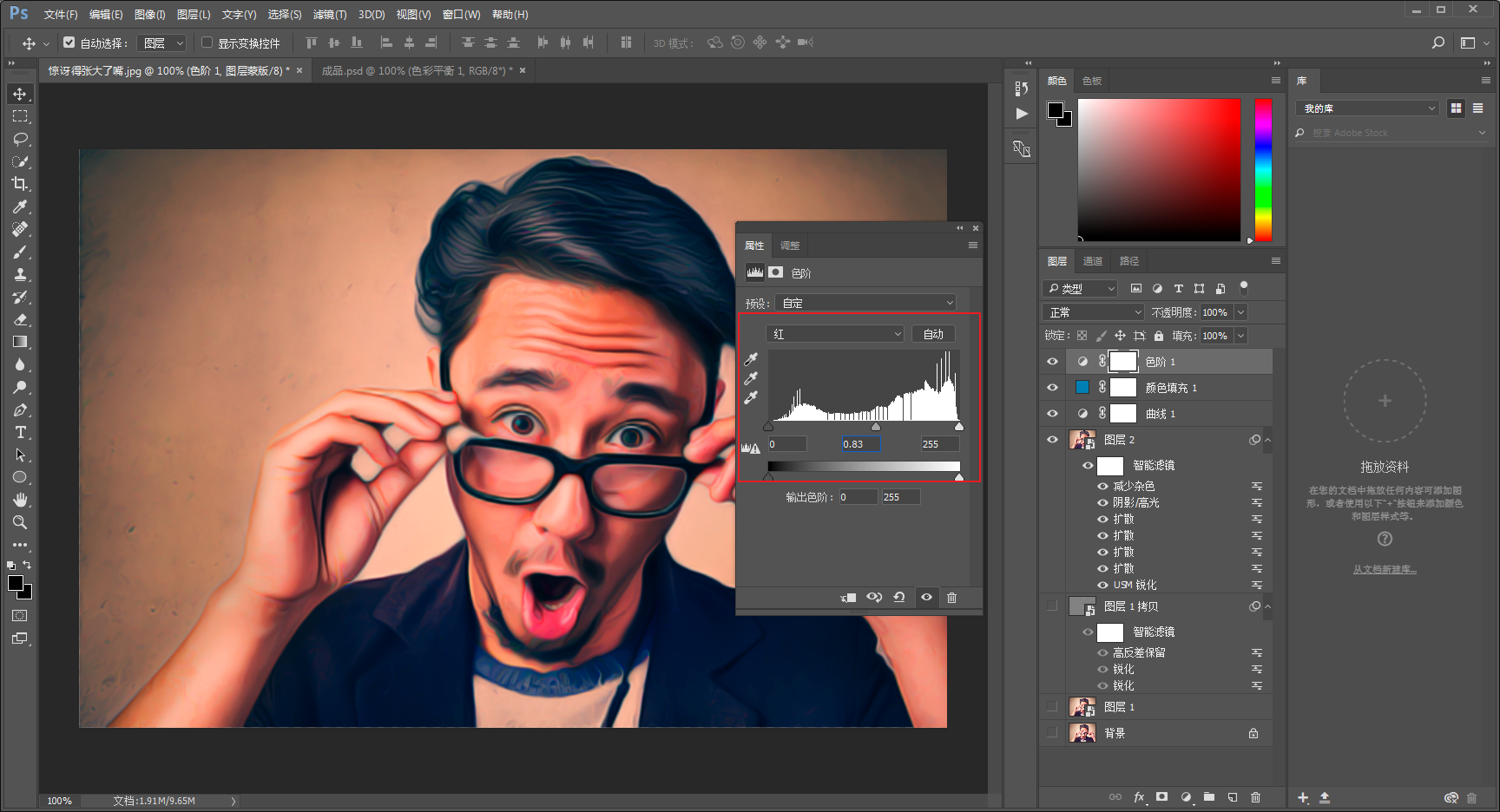The image size is (1500, 812).
Task: Add a layer mask
Action: (x=1161, y=797)
